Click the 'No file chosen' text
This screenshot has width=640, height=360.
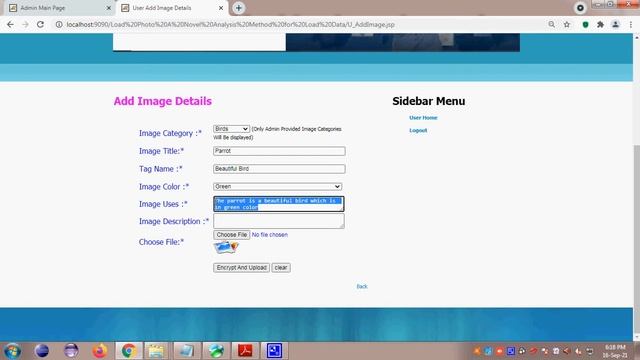[270, 235]
